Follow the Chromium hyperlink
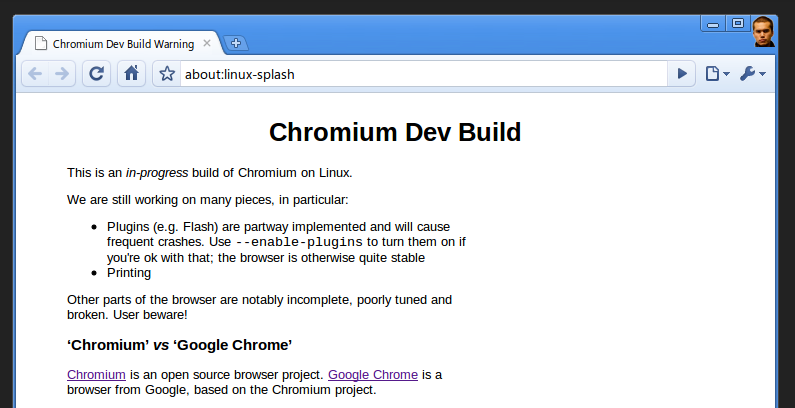795x408 pixels. 96,375
